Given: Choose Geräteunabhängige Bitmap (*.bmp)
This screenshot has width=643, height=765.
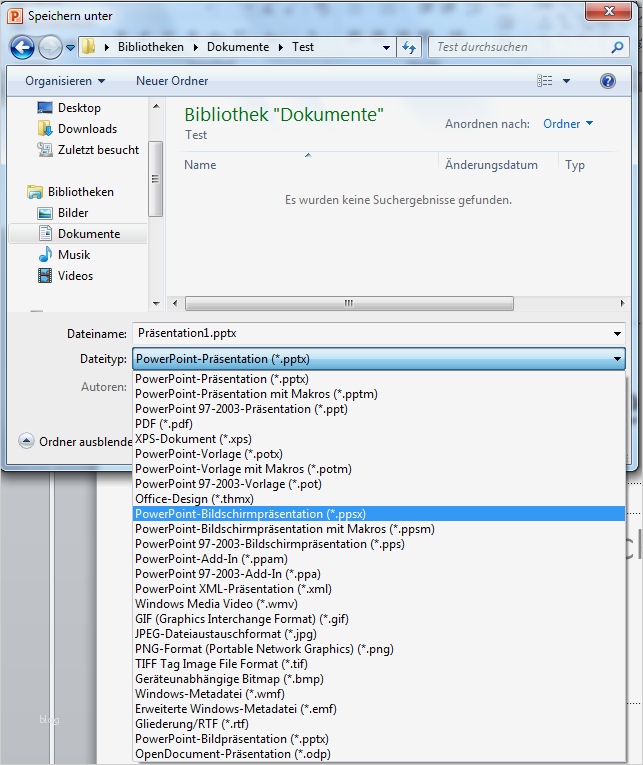Looking at the screenshot, I should pos(379,679).
